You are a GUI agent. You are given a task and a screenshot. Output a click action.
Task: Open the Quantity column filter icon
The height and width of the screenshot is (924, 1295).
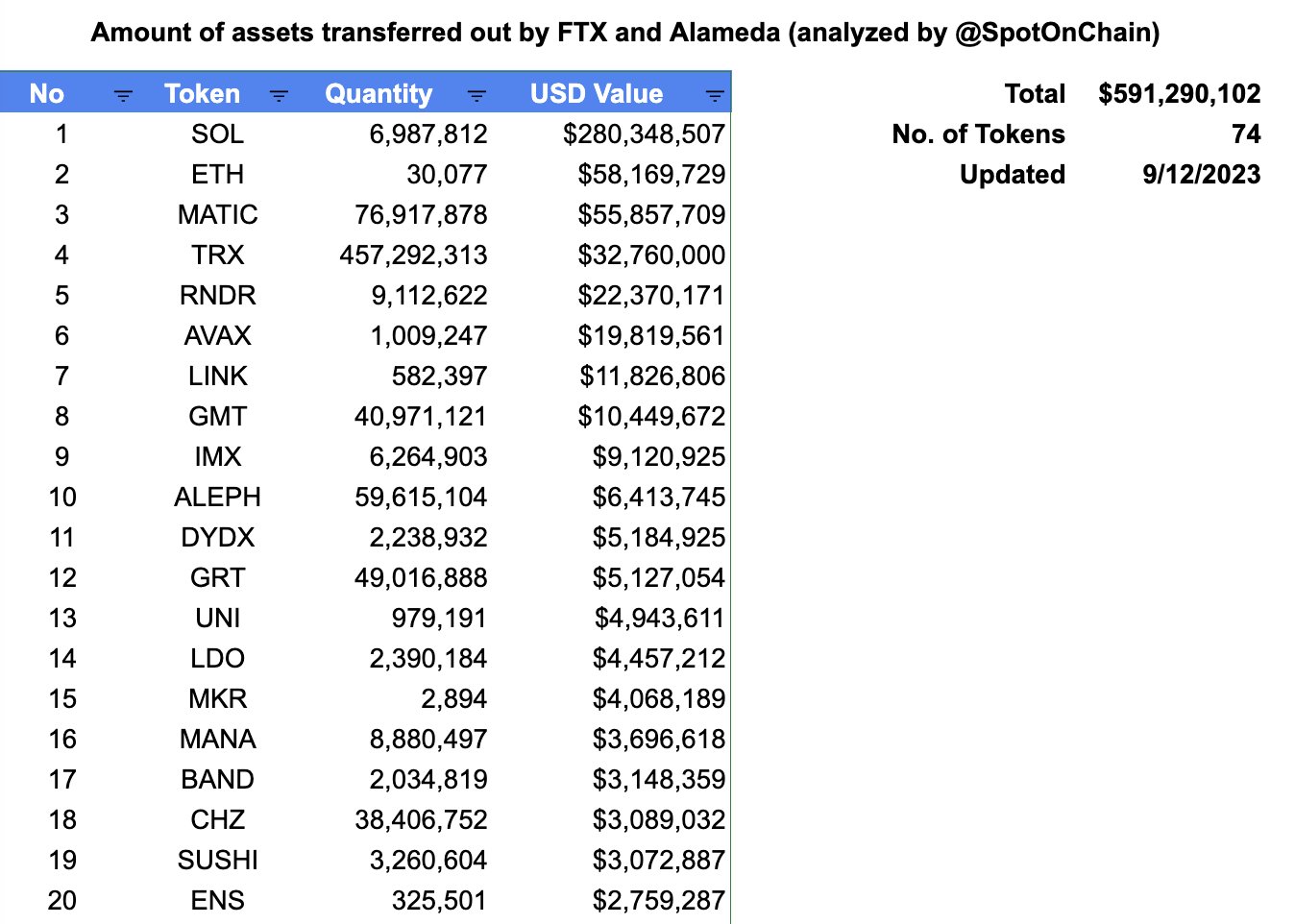[x=476, y=95]
